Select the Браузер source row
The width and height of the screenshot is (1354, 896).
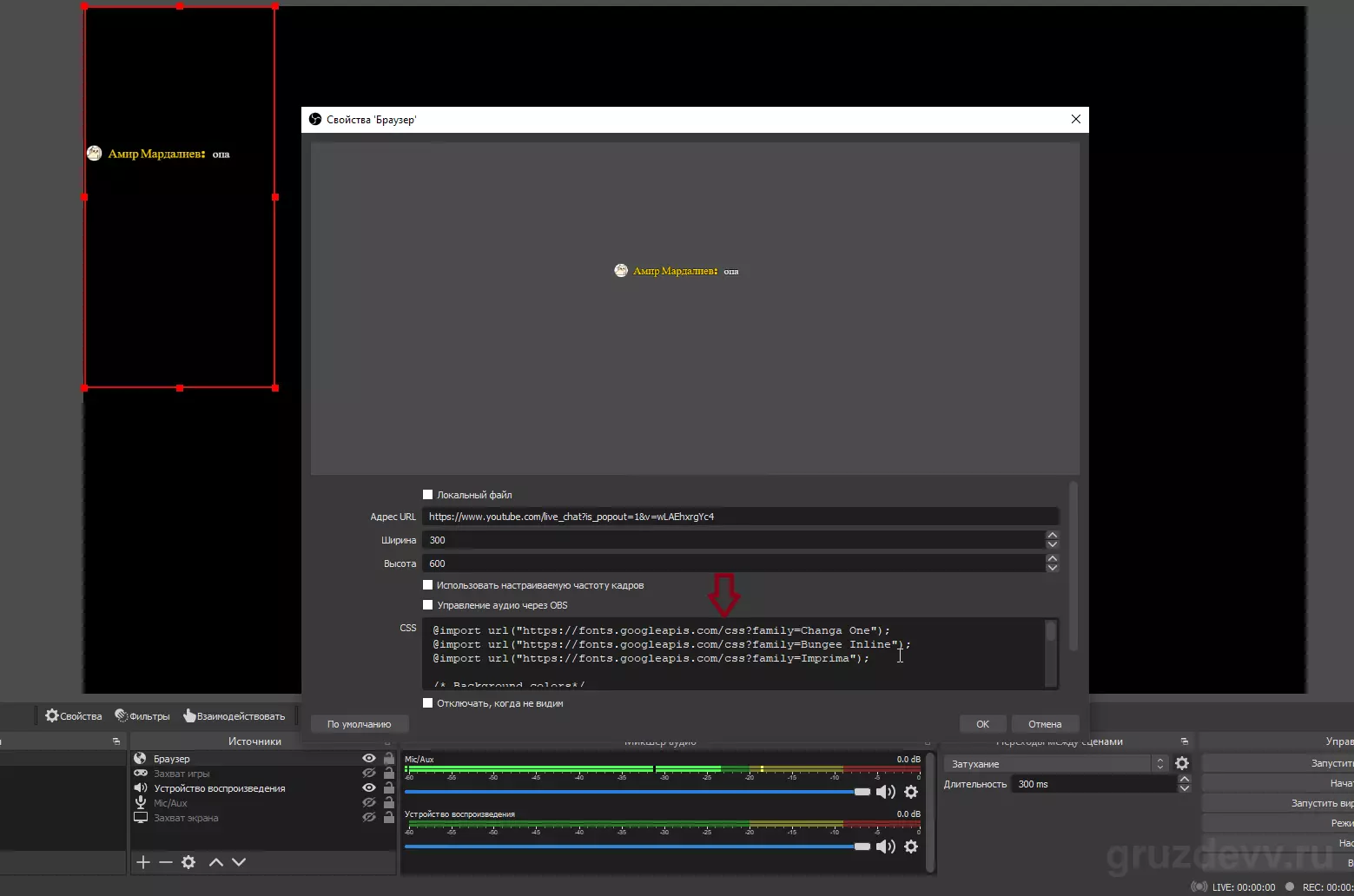(262, 759)
